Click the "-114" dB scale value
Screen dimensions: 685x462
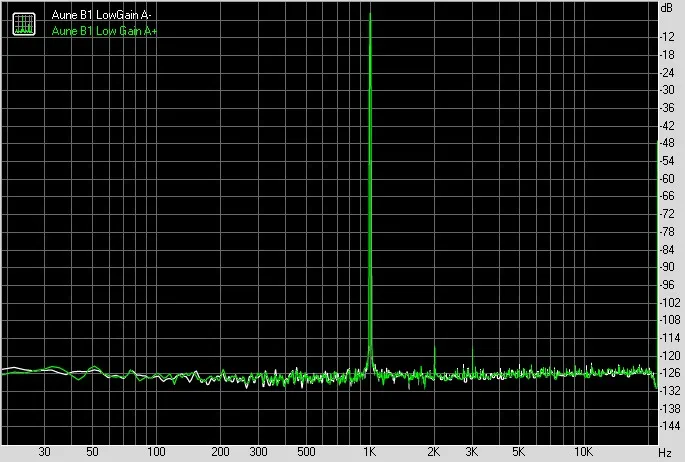[x=670, y=338]
